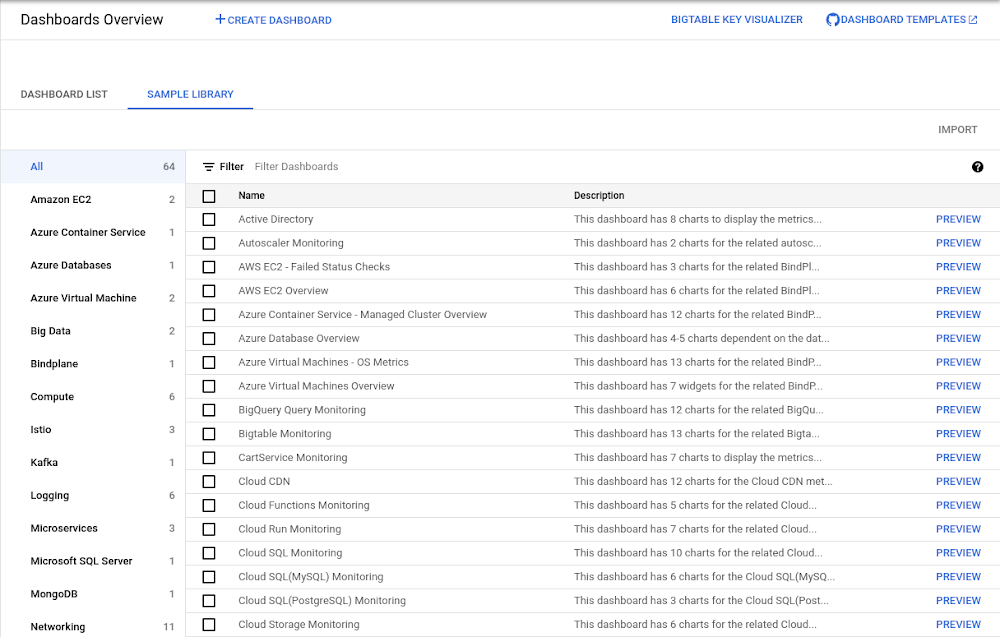Click Azure Virtual Machines - OS Metrics name
Screen dimensions: 1000x637
(x=323, y=362)
